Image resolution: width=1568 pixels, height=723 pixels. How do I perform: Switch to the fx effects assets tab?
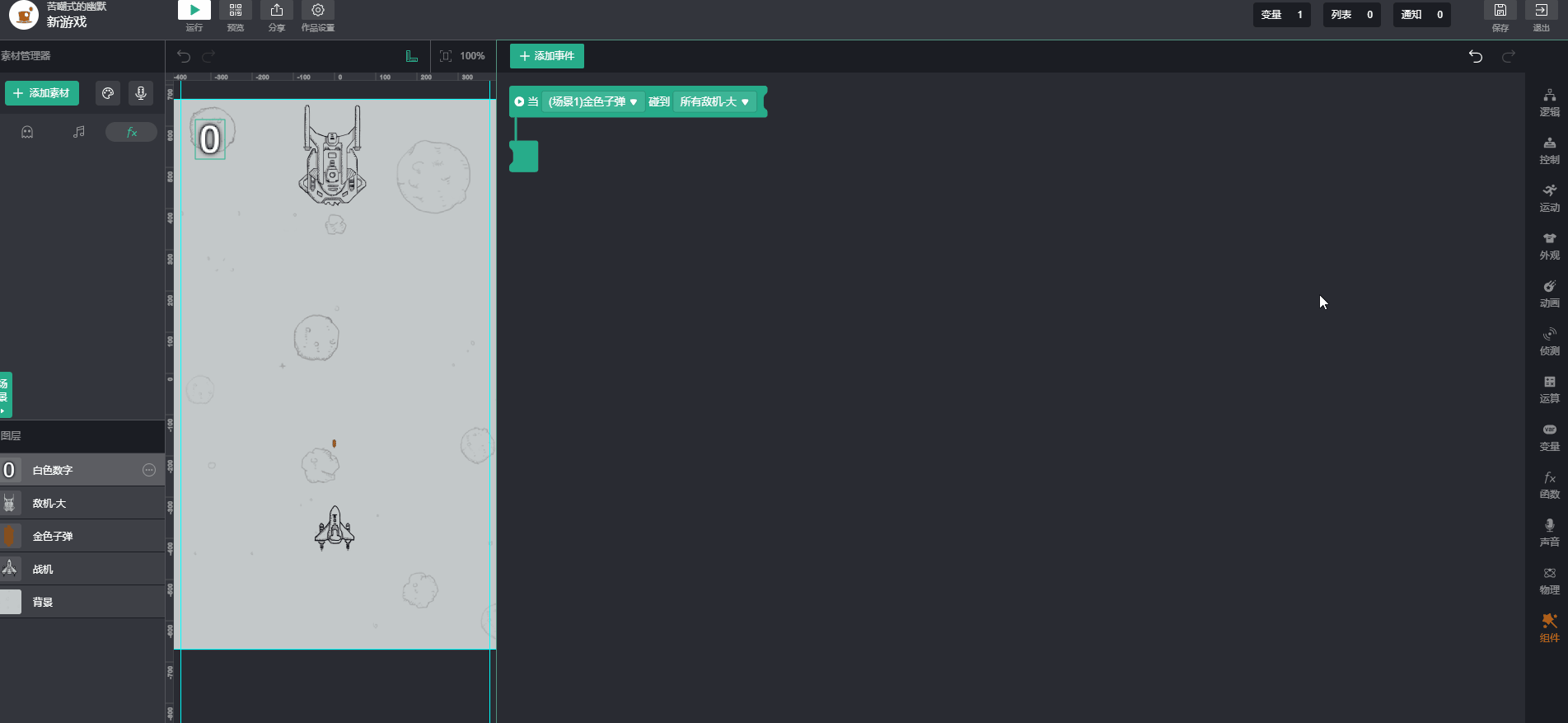132,132
